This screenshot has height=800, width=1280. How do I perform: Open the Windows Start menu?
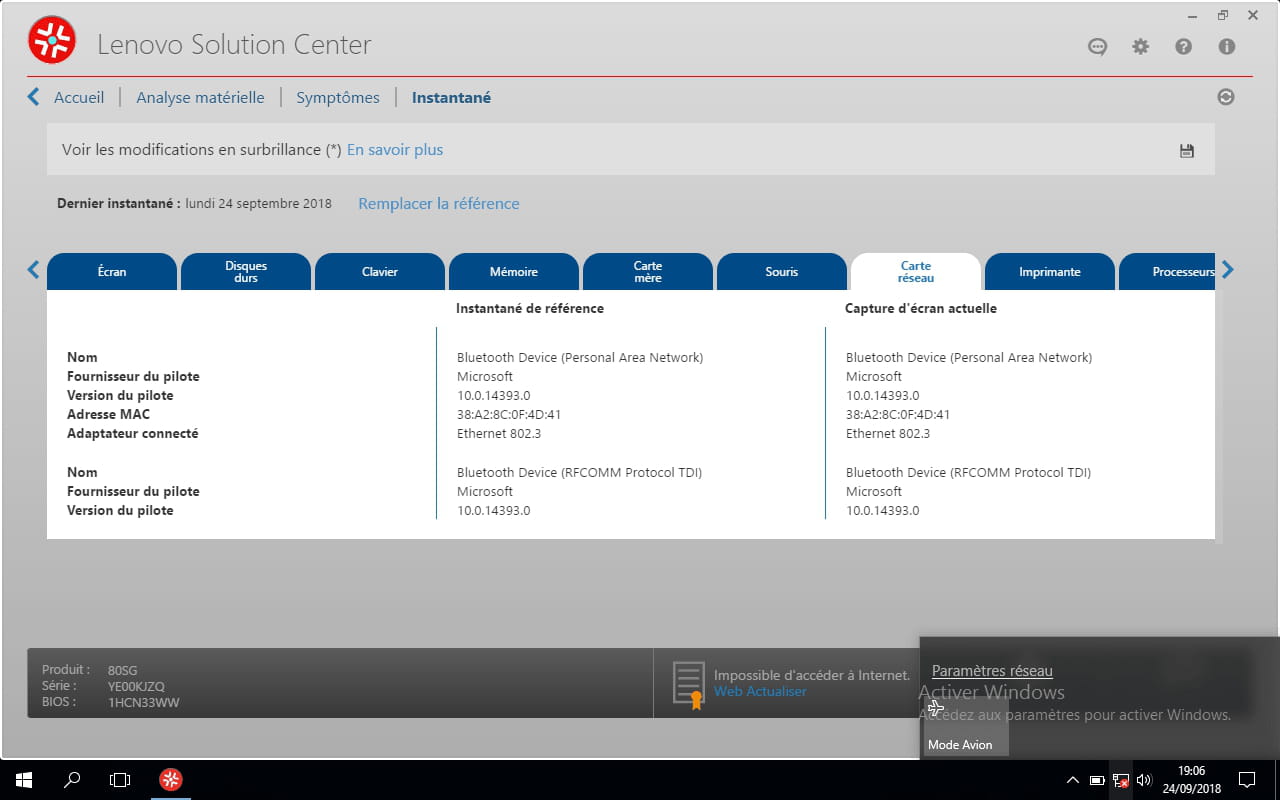(24, 779)
